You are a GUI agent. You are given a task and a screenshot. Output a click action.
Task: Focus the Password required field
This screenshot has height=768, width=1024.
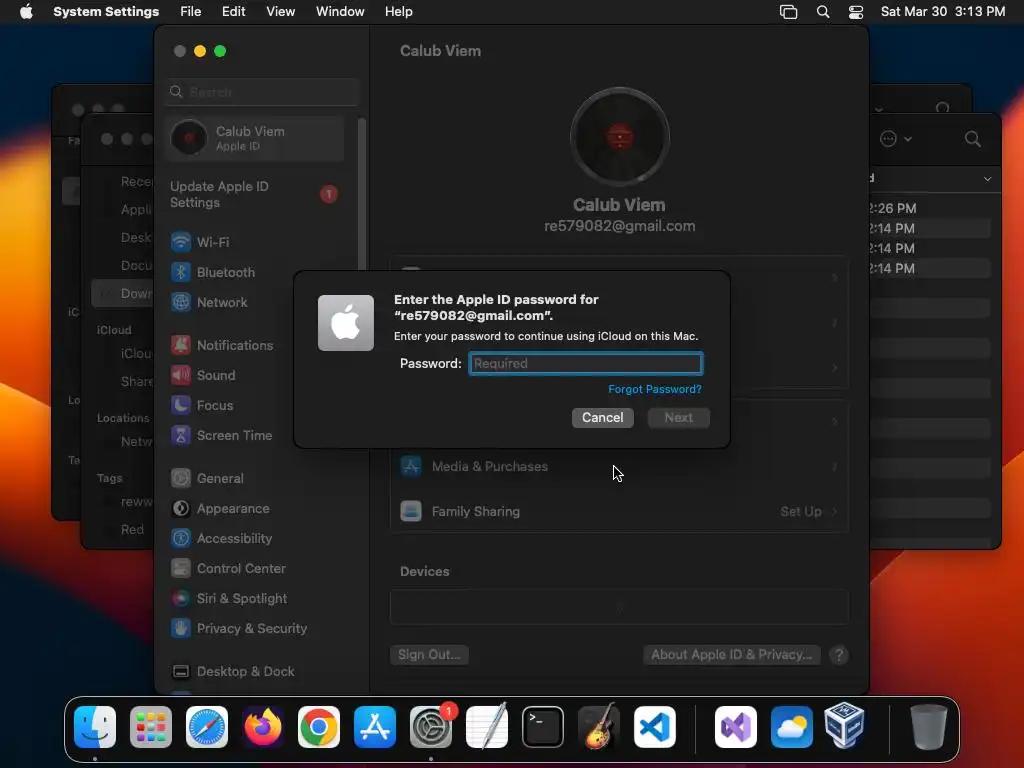pos(586,364)
